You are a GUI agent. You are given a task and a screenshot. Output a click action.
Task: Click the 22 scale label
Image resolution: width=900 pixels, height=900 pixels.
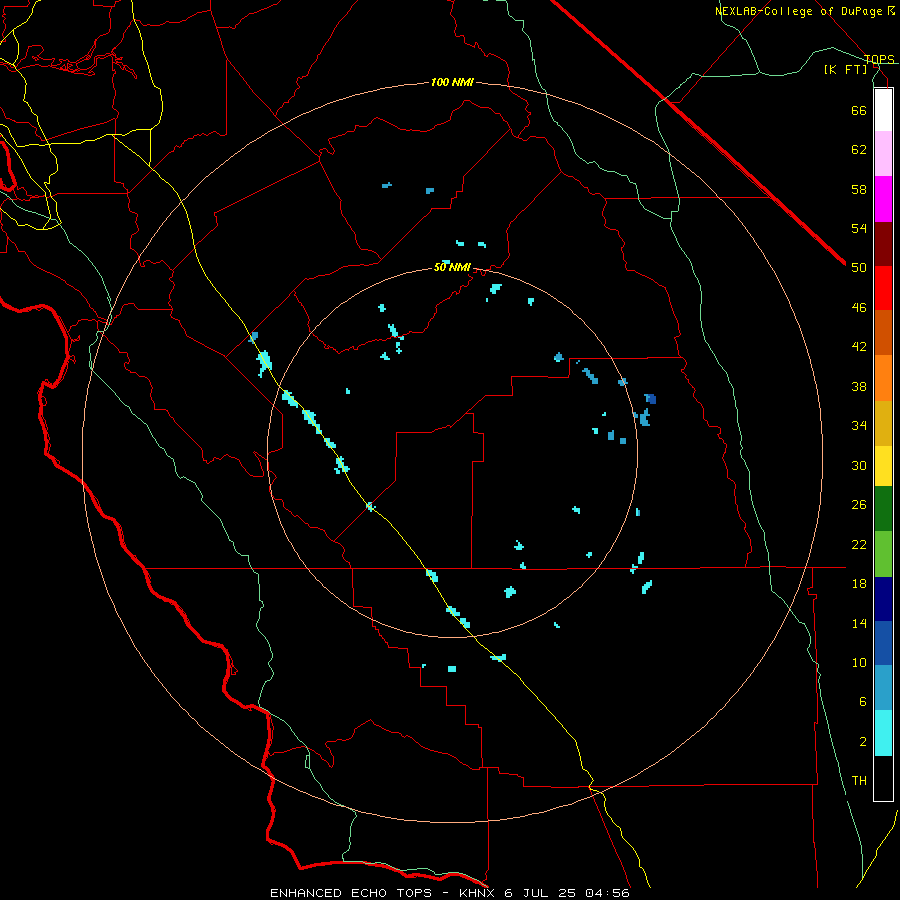point(859,545)
